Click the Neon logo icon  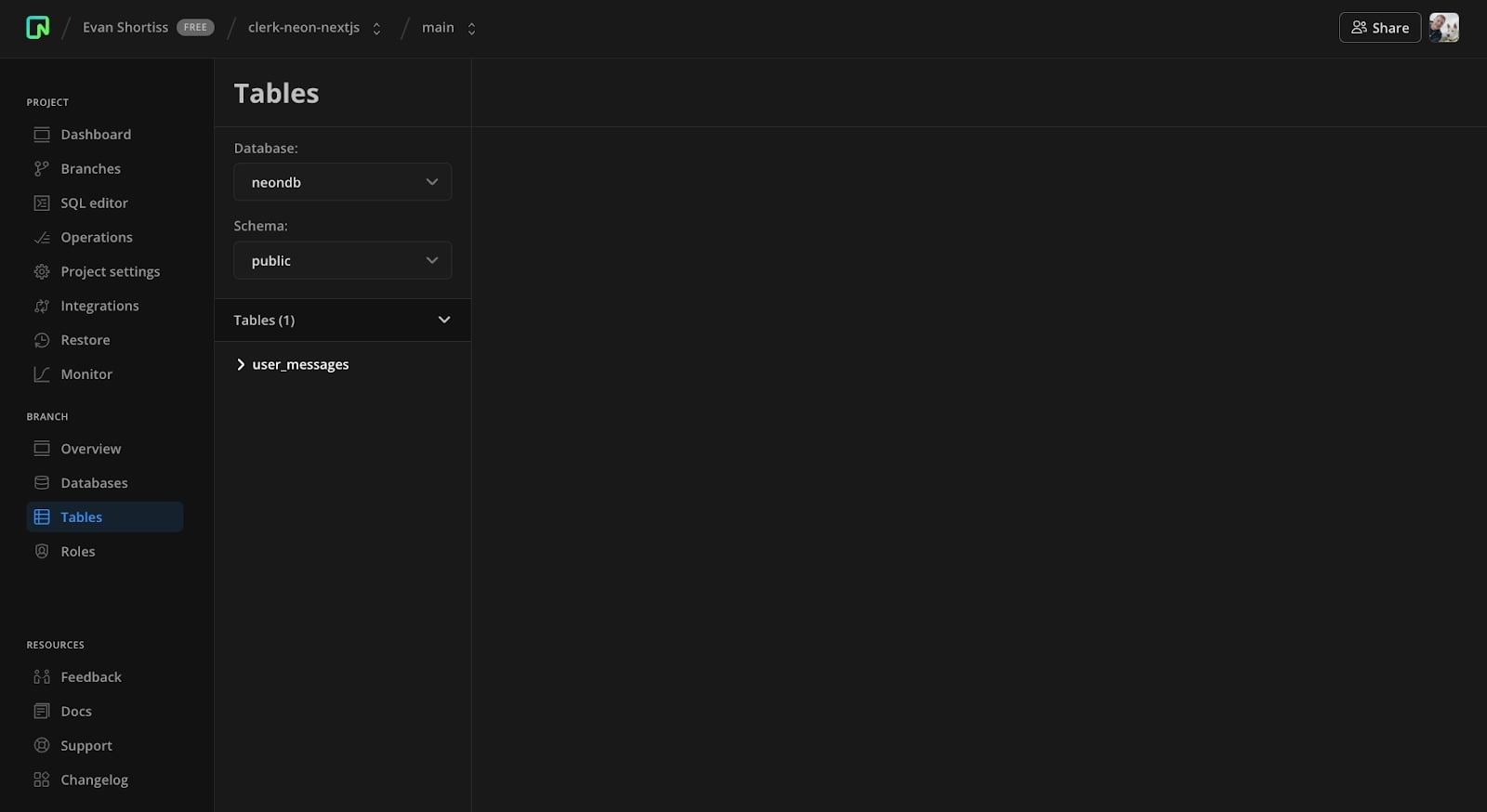tap(37, 28)
